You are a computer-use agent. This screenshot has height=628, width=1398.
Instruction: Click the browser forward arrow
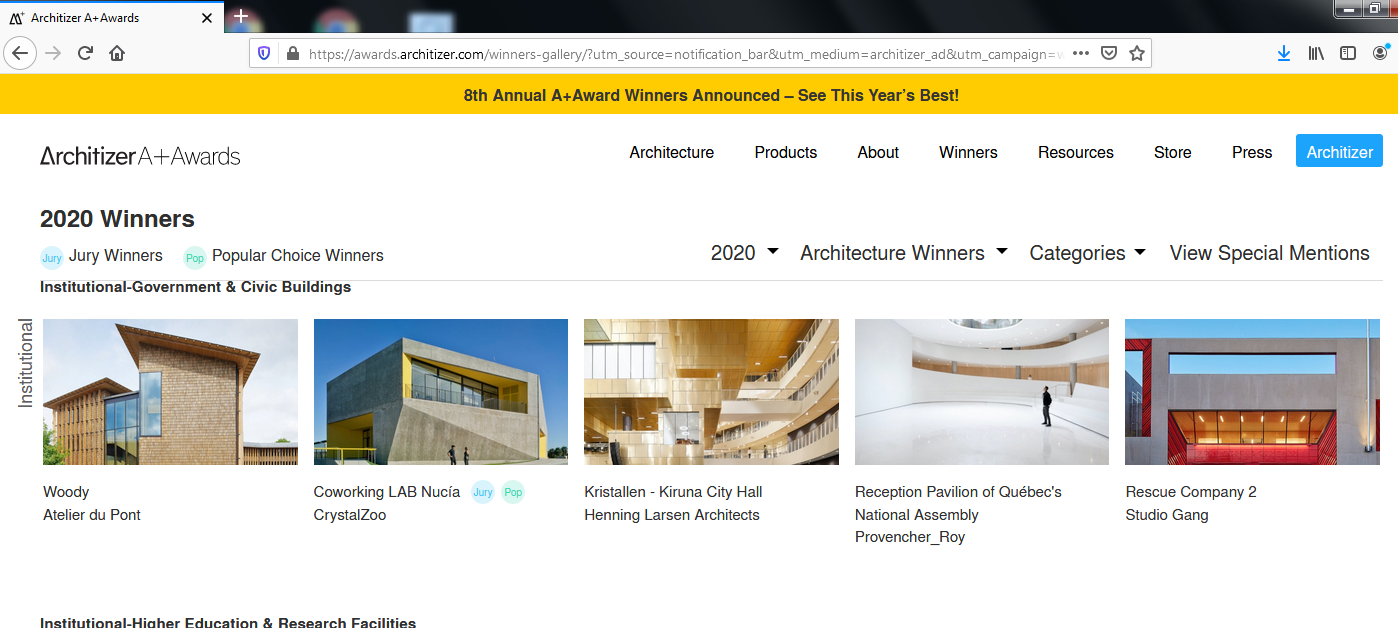(53, 53)
